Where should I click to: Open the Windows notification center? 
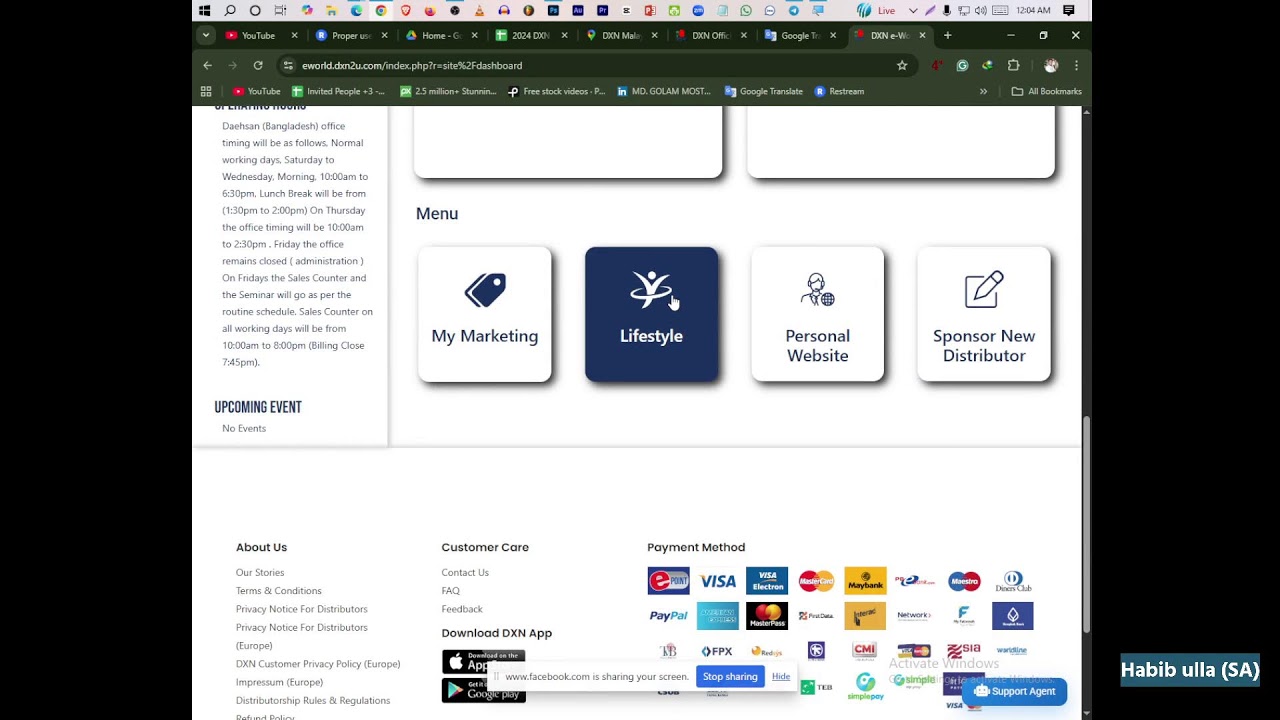coord(1069,10)
